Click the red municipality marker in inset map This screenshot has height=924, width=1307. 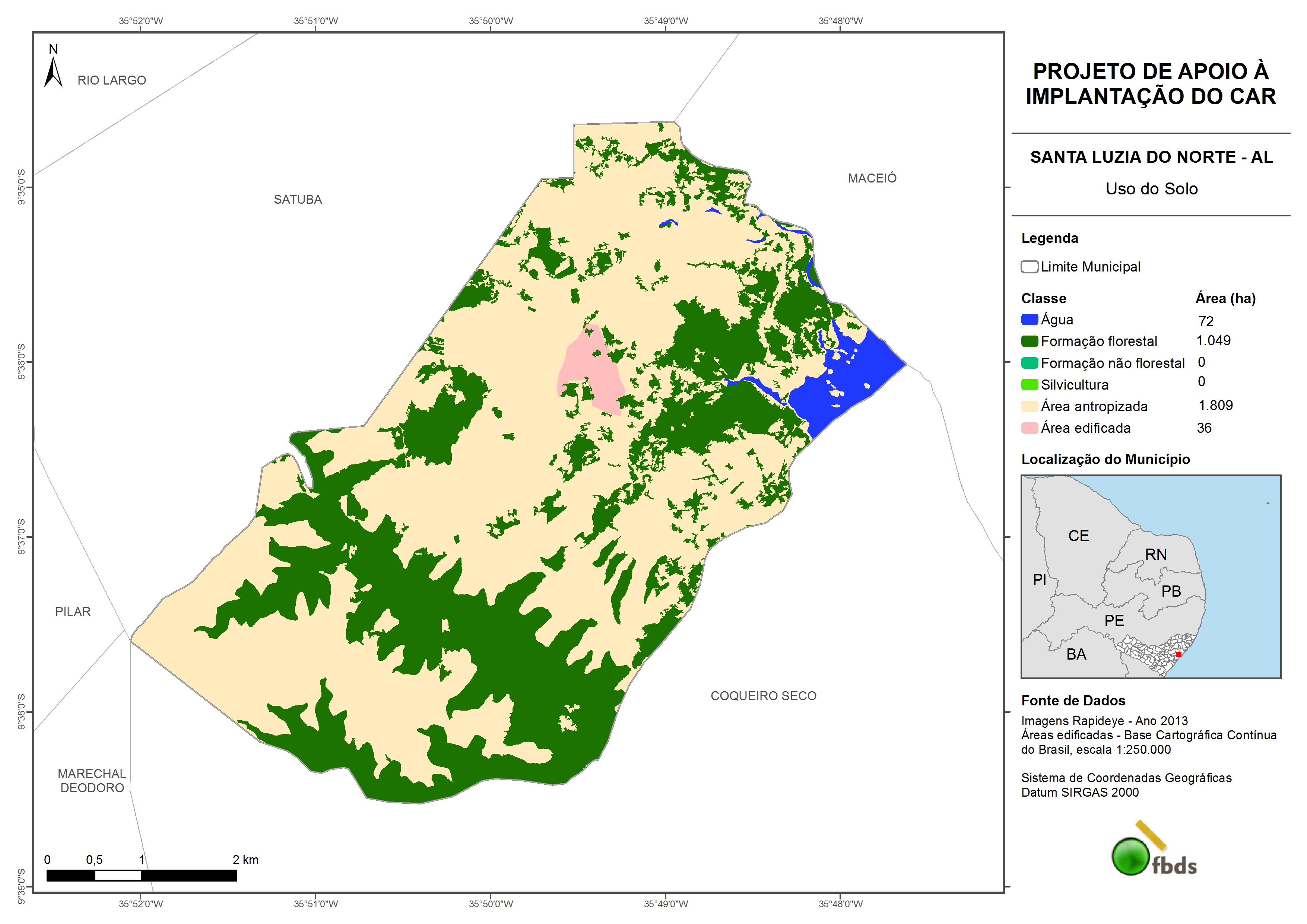1178,655
